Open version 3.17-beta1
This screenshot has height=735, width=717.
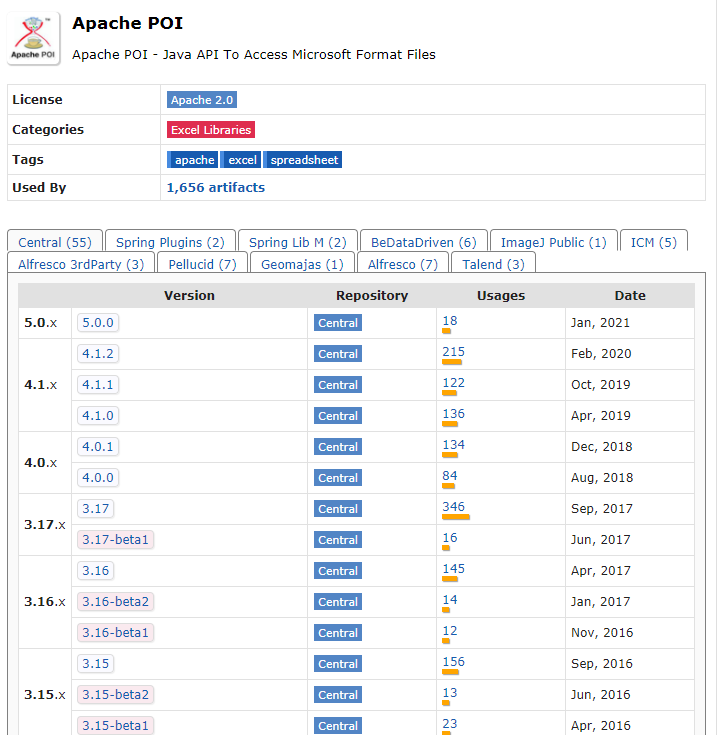[115, 540]
